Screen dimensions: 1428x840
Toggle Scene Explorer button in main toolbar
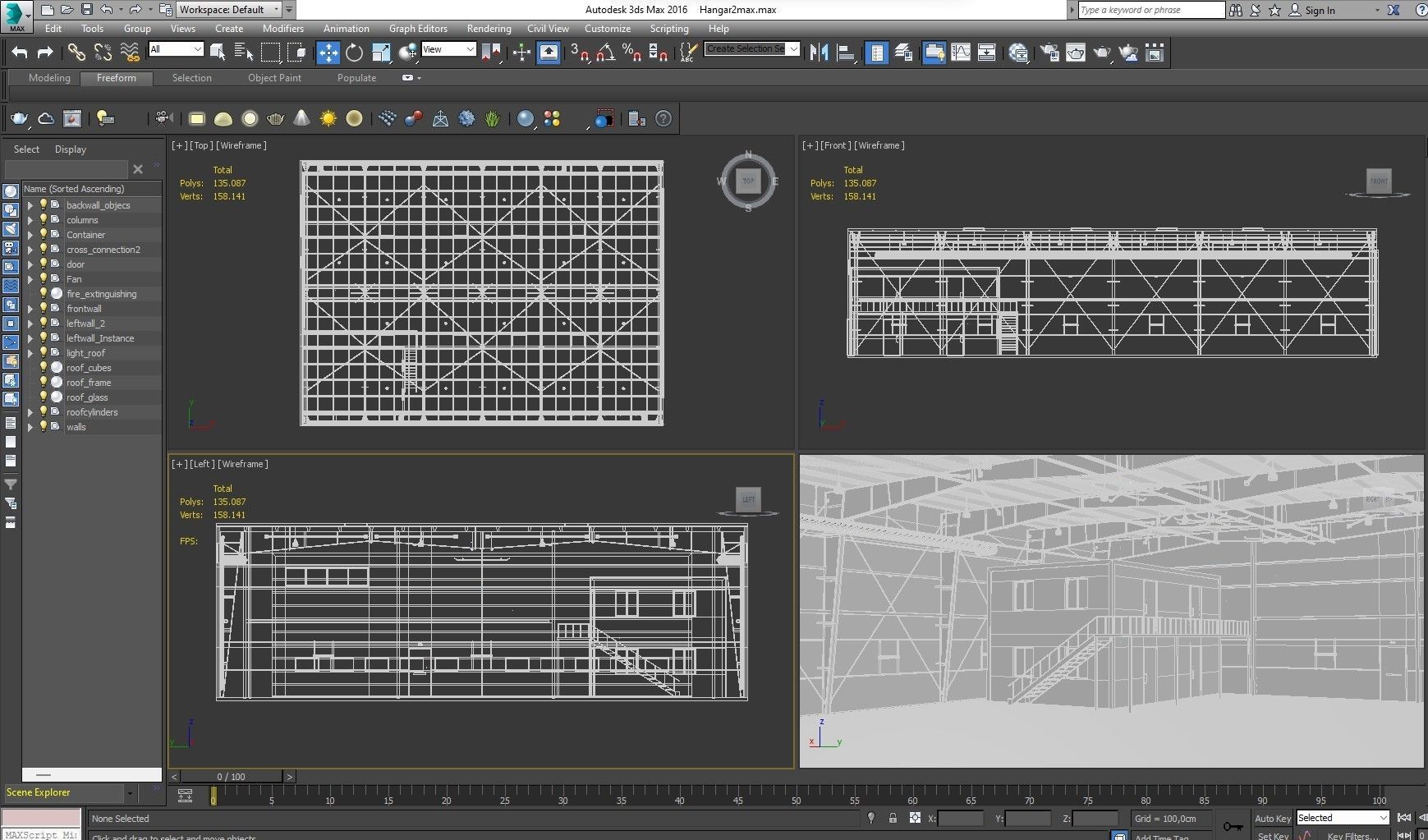877,53
